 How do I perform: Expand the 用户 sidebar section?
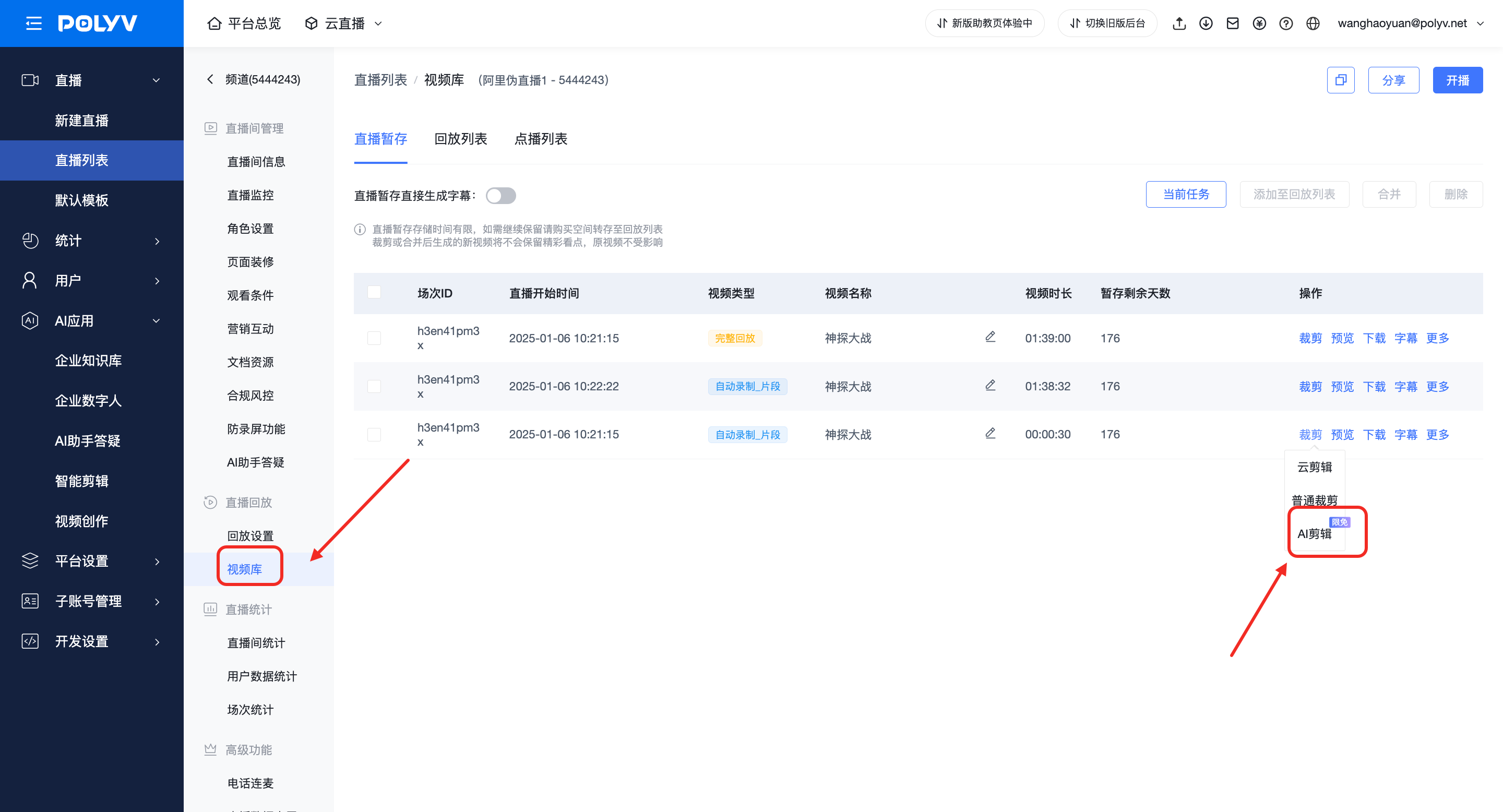pyautogui.click(x=92, y=281)
